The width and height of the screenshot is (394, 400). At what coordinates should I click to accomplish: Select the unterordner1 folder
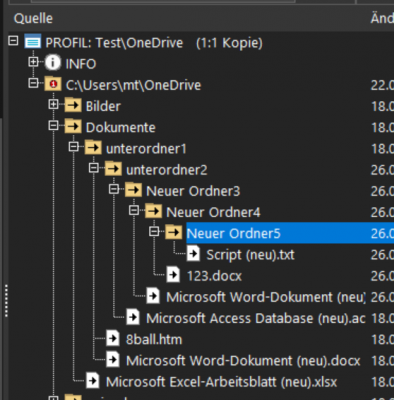(x=146, y=149)
